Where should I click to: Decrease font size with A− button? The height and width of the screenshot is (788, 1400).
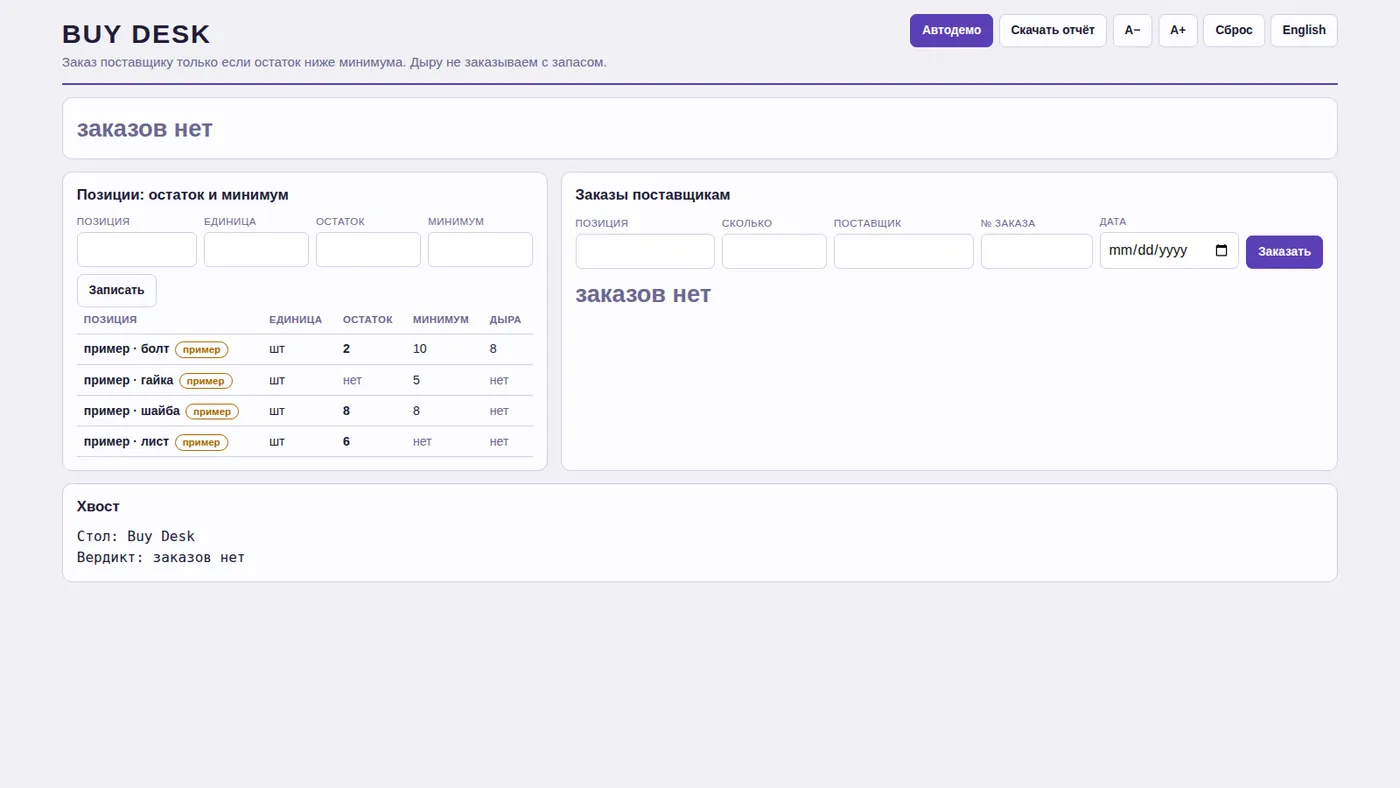coord(1133,30)
